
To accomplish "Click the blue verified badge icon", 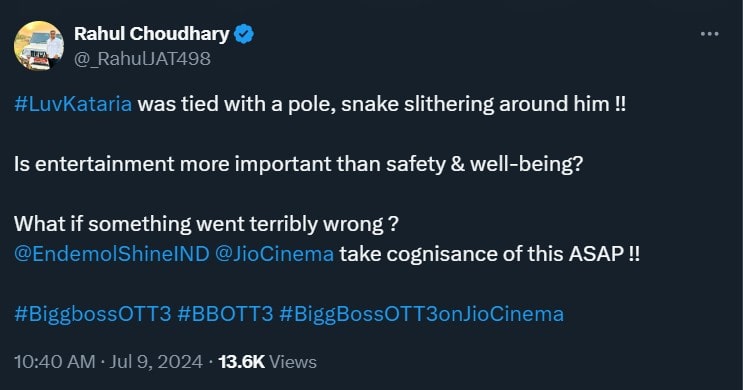I will pos(244,34).
